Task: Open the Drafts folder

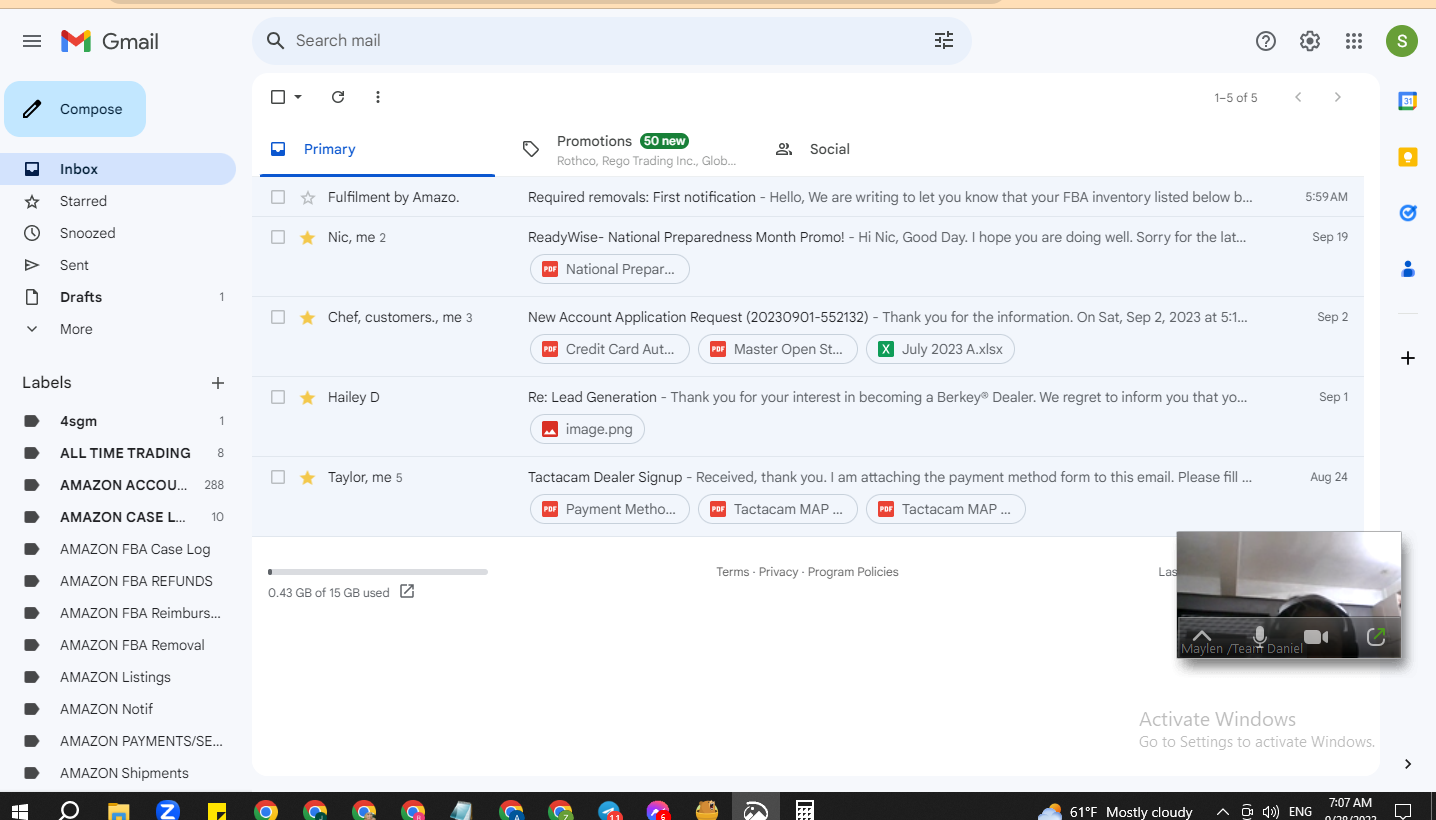Action: [116, 297]
